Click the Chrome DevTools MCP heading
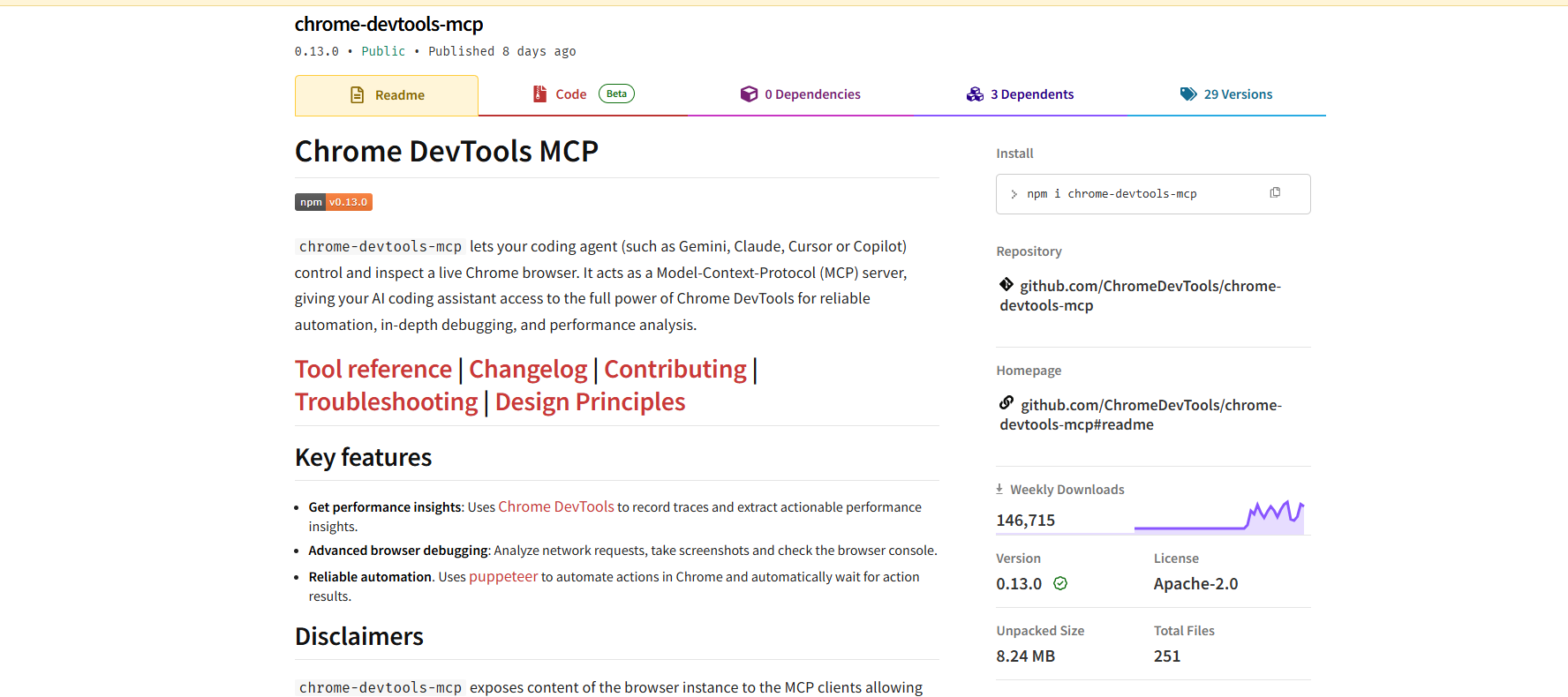 (x=447, y=151)
